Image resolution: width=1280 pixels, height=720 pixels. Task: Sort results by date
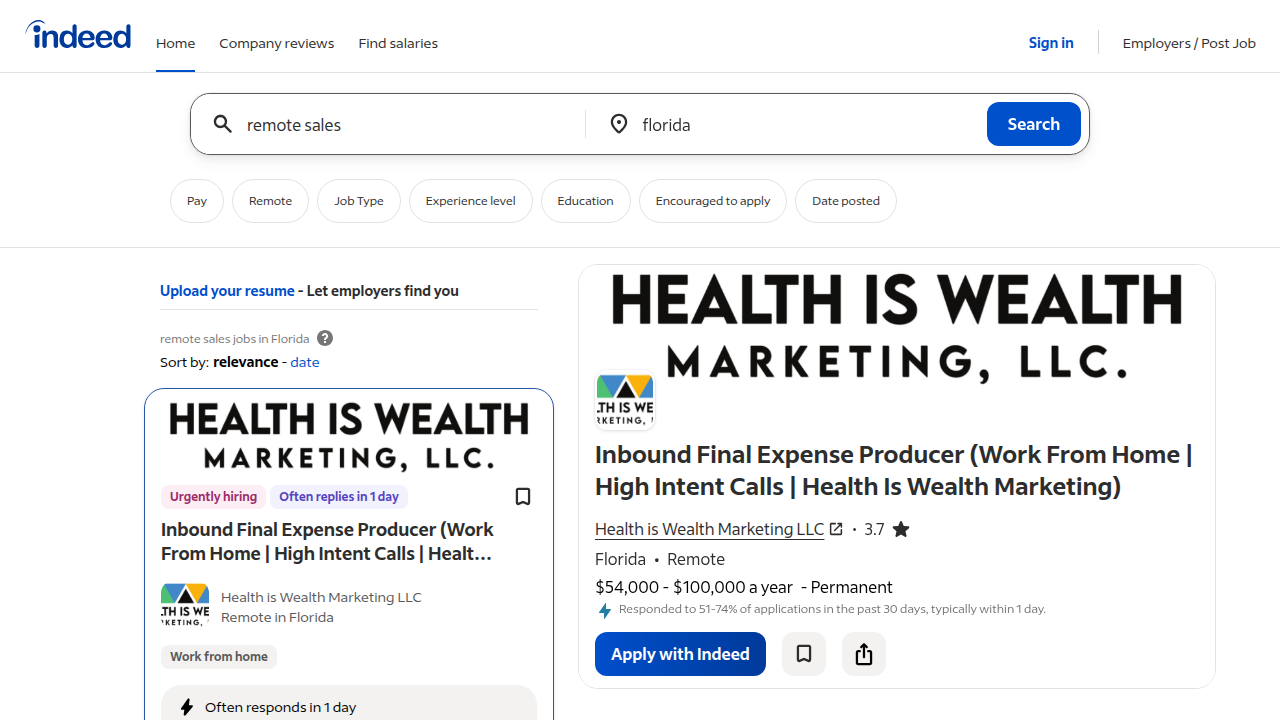305,362
